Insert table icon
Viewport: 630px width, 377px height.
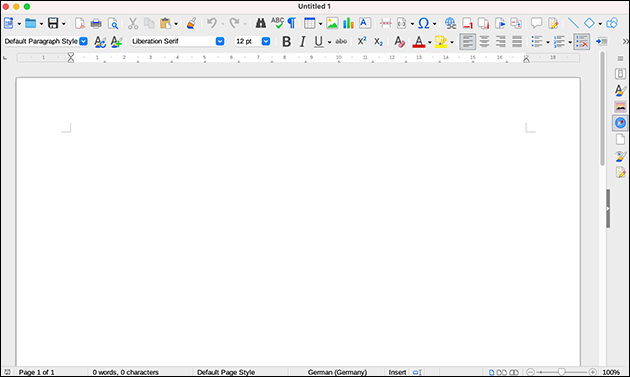(309, 23)
